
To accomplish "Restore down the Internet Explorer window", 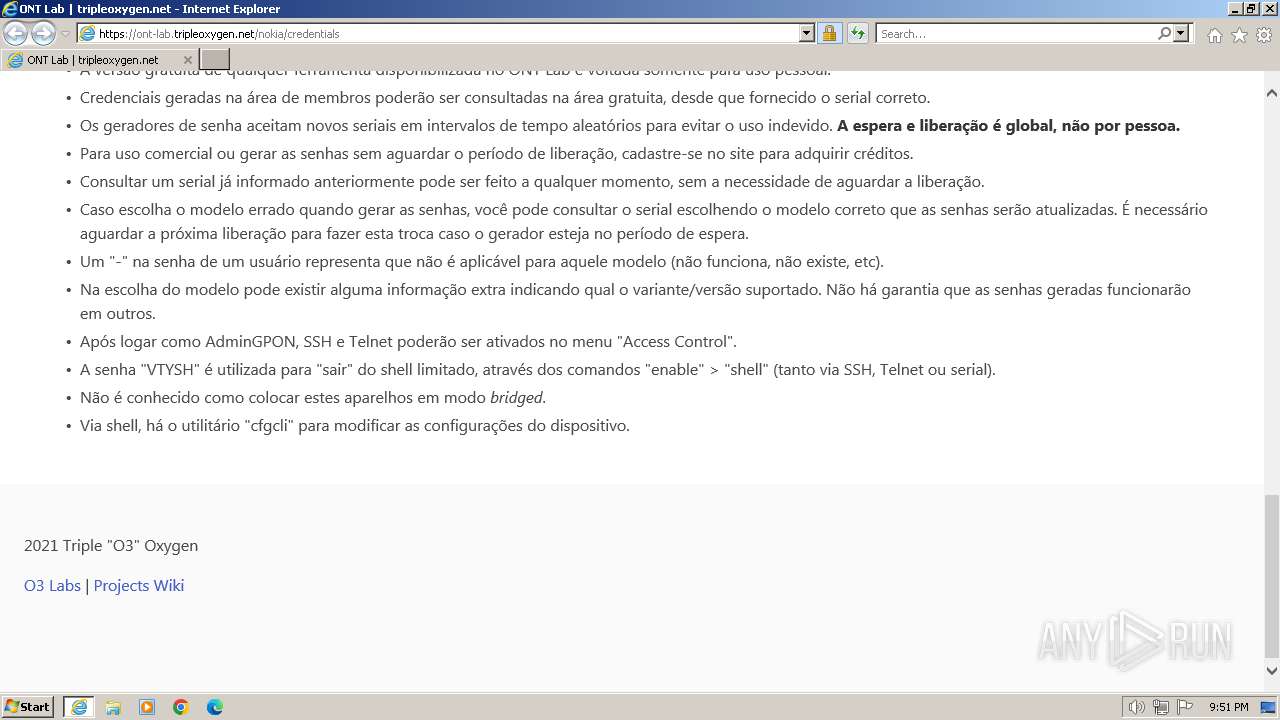I will point(1251,9).
